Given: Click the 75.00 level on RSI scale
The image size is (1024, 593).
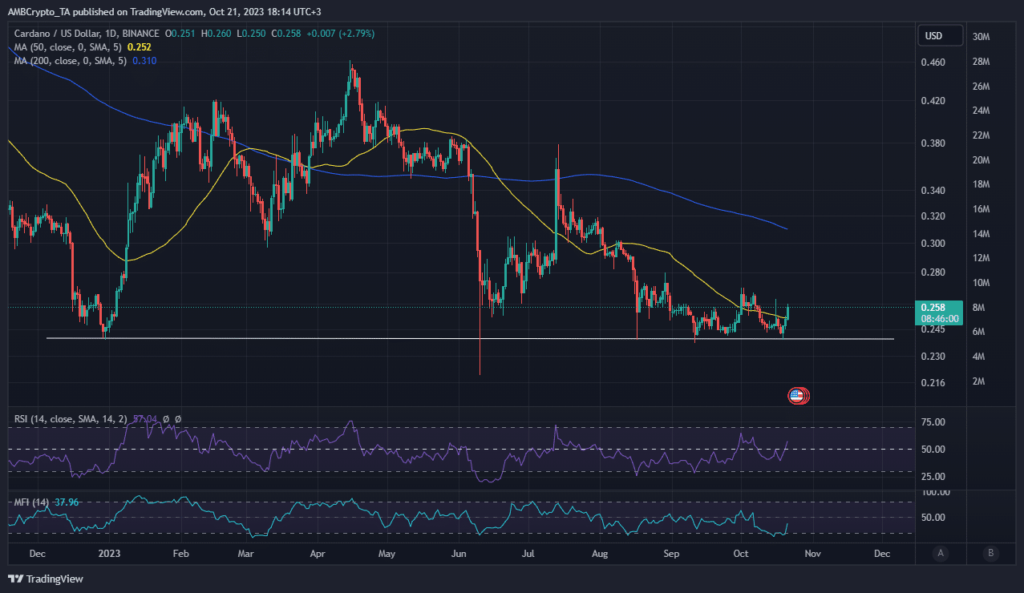Looking at the screenshot, I should click(x=932, y=423).
